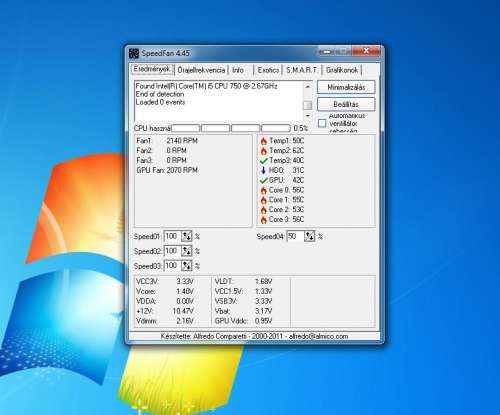Screen dimensions: 500x415
Task: Click the Speed04 value field
Action: [296, 236]
